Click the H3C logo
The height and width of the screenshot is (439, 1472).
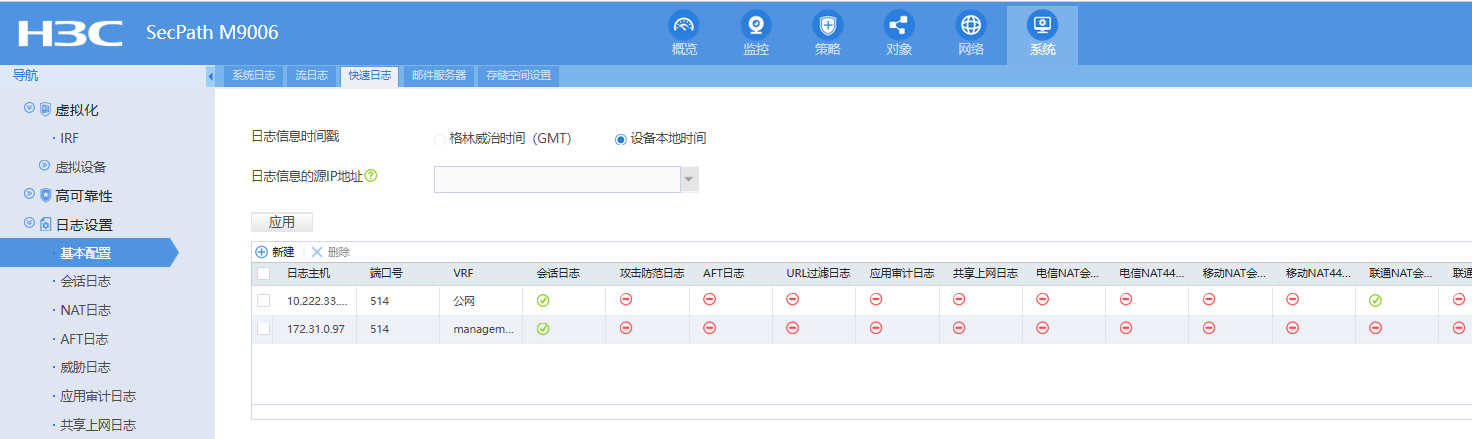(70, 33)
